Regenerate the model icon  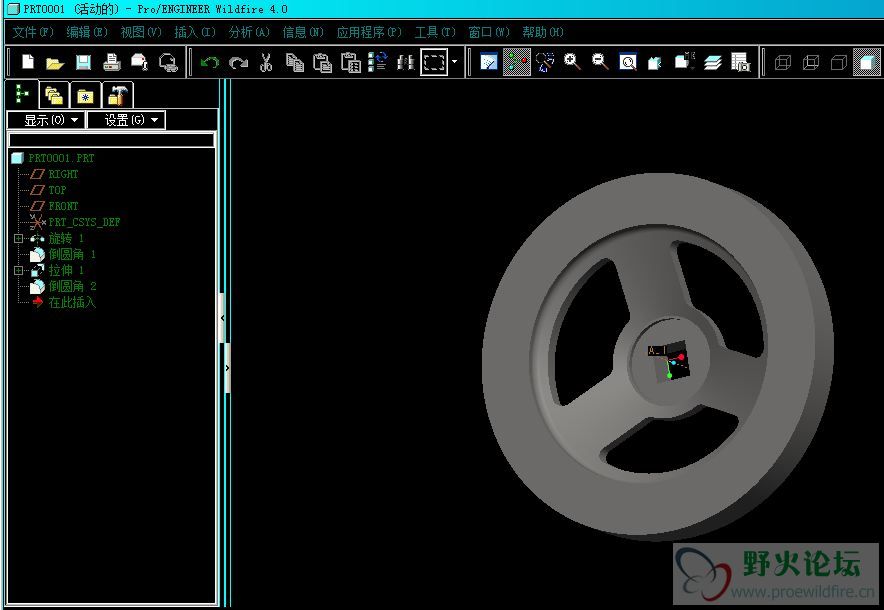point(378,62)
